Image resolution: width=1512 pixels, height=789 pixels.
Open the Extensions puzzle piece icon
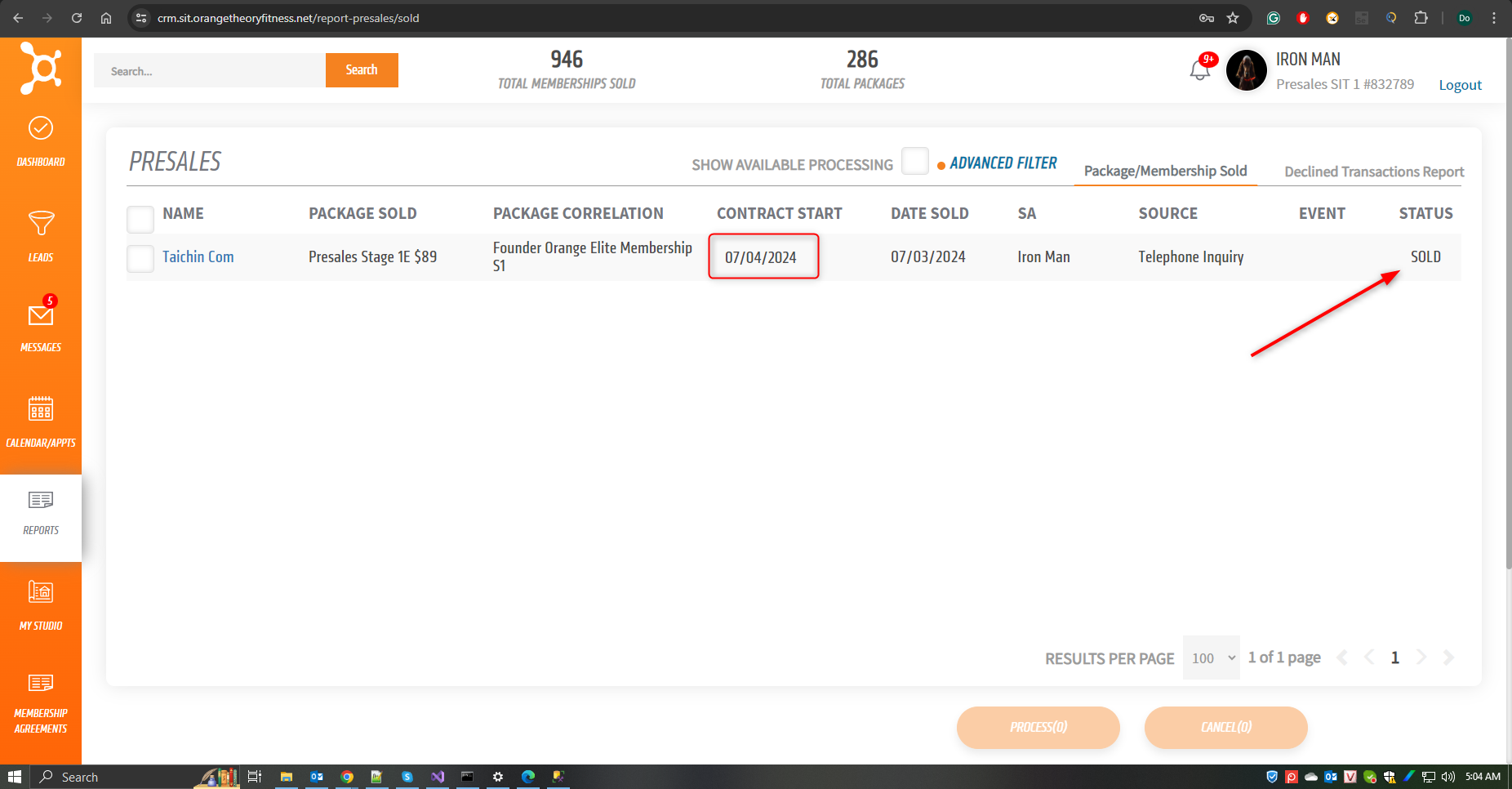[1421, 18]
